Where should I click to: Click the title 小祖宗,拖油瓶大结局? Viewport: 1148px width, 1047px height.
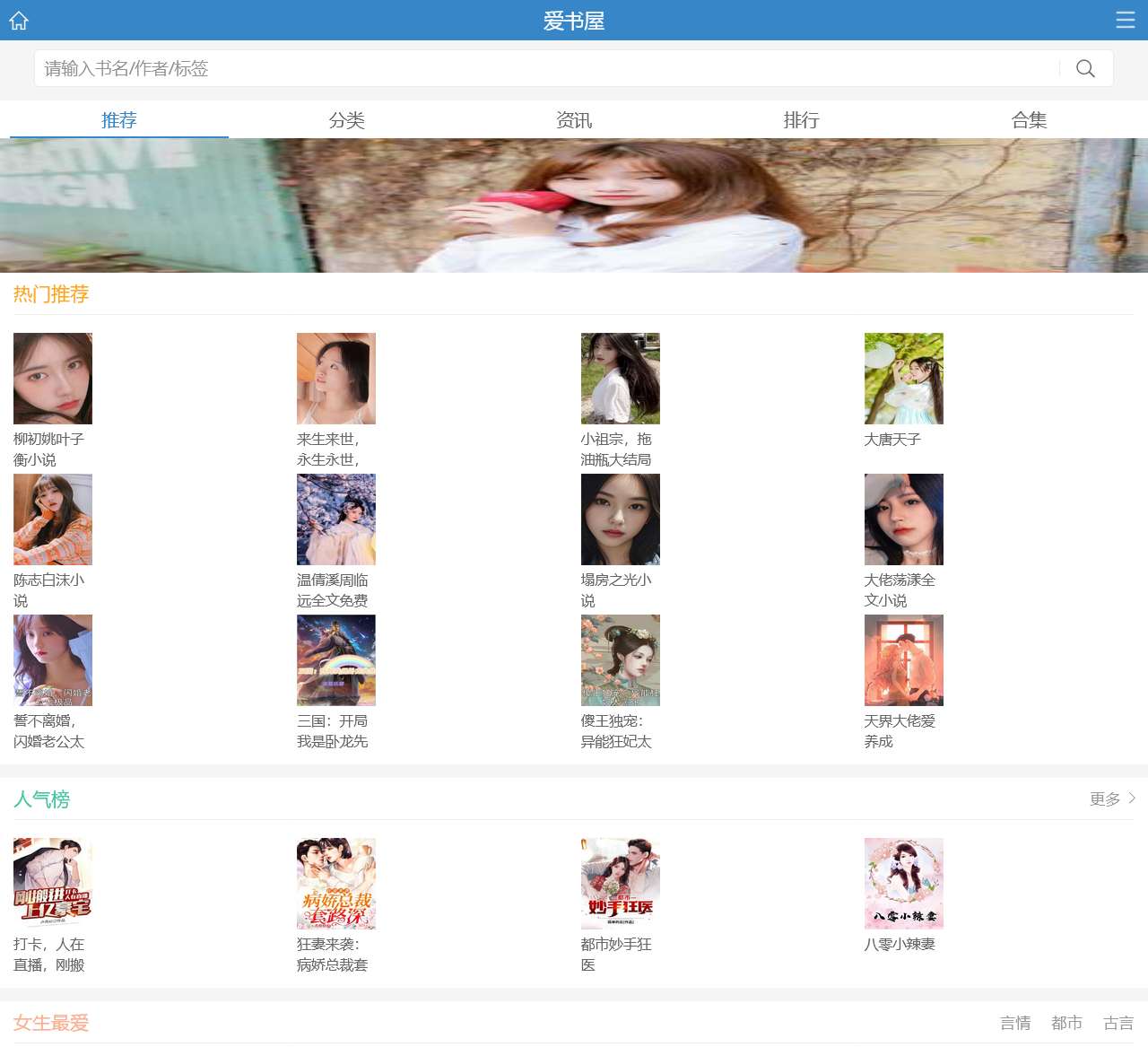tap(617, 449)
